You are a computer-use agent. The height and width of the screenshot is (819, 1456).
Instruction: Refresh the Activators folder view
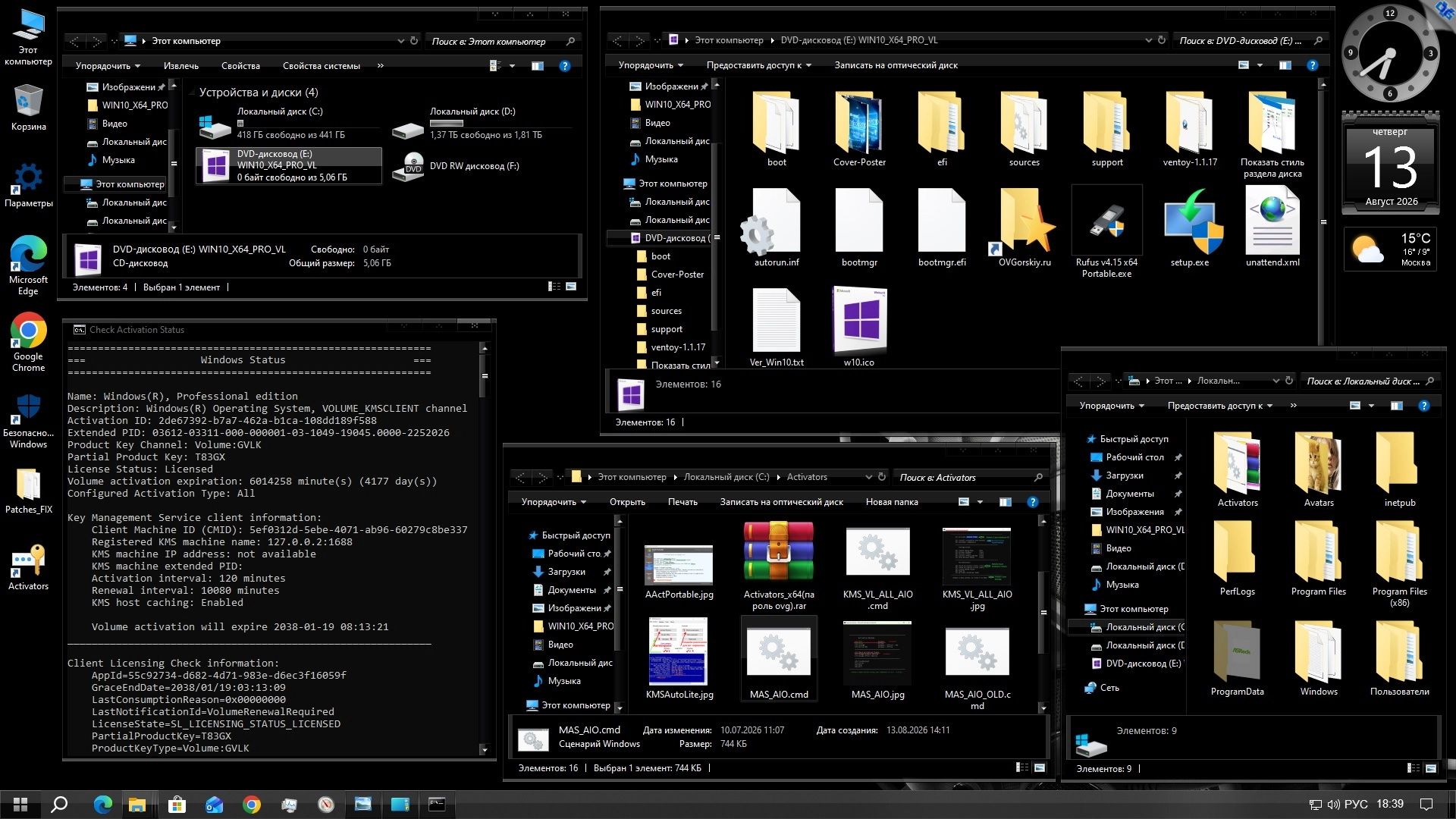(882, 477)
